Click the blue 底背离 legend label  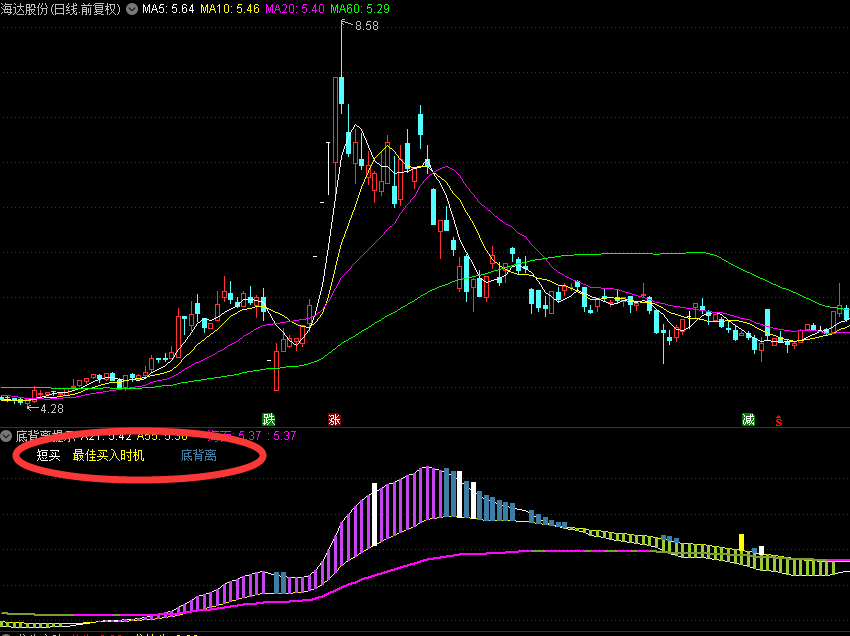pos(198,456)
